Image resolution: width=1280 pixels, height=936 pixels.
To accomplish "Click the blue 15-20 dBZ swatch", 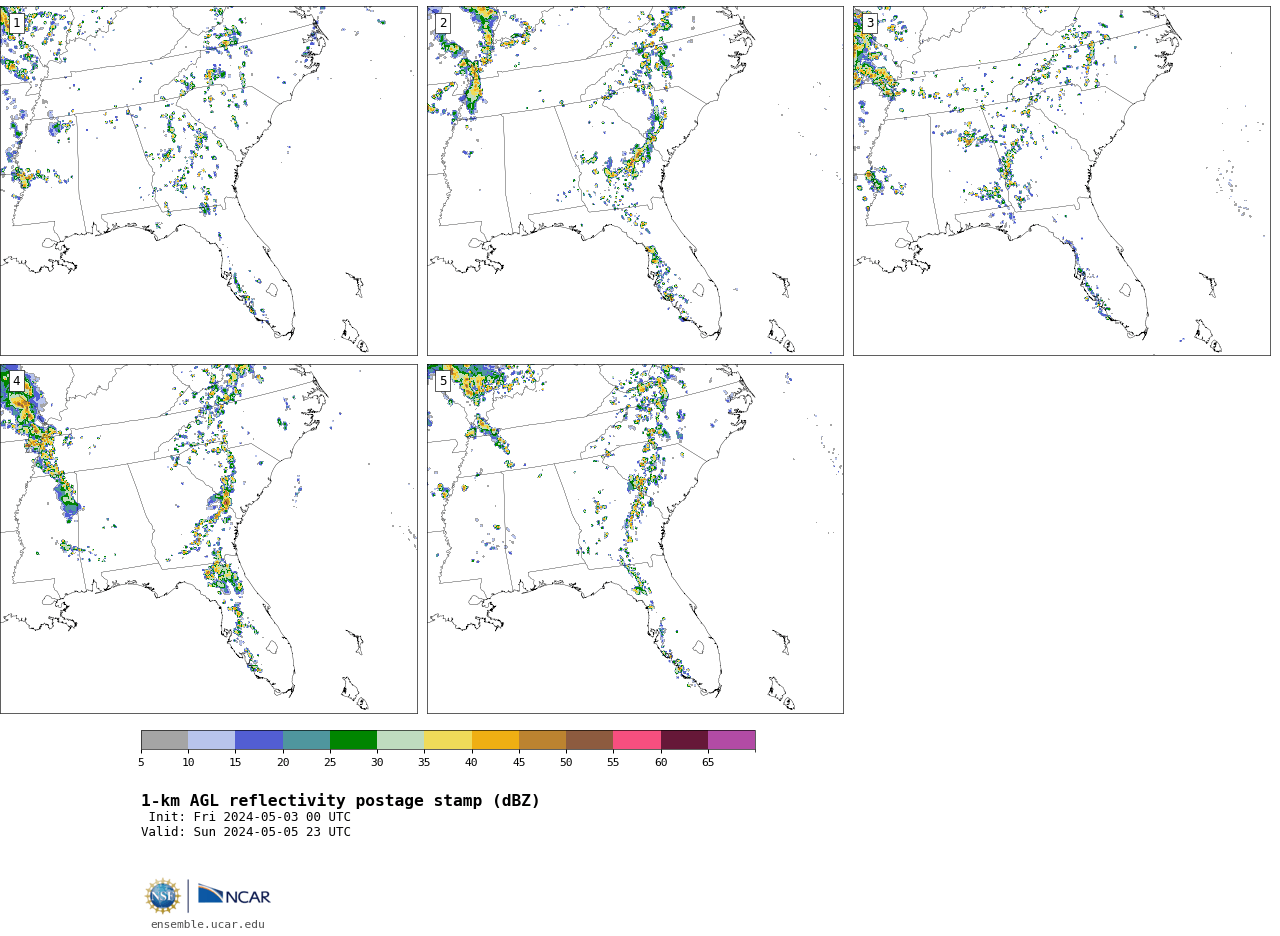I will click(x=259, y=740).
